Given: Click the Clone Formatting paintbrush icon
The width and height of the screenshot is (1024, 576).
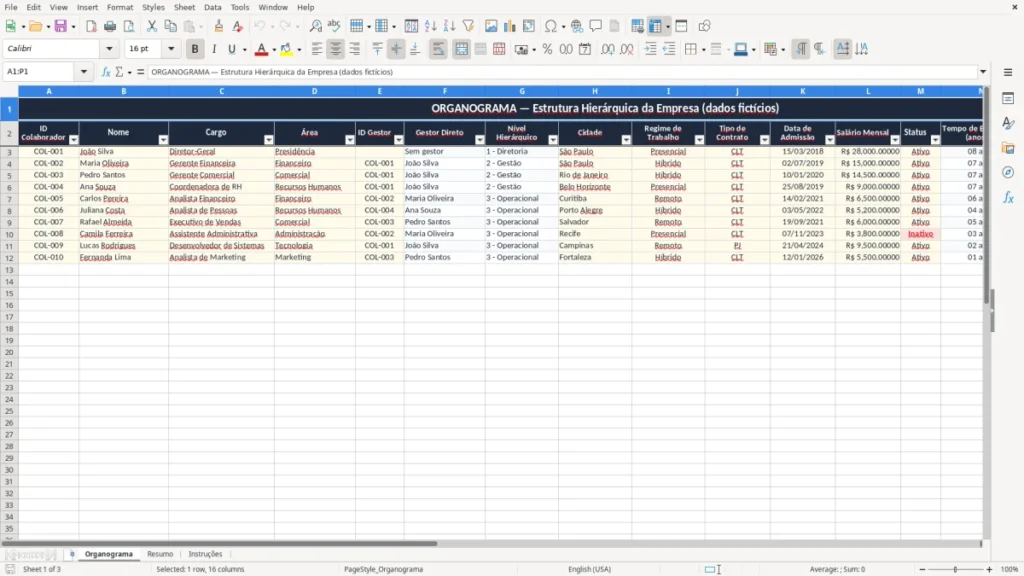Looking at the screenshot, I should click(219, 26).
